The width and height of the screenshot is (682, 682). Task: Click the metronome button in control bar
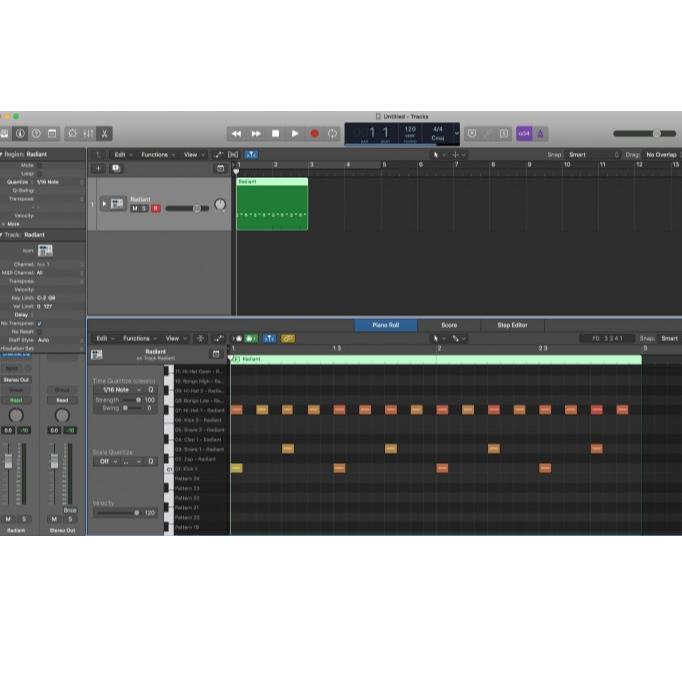click(540, 133)
